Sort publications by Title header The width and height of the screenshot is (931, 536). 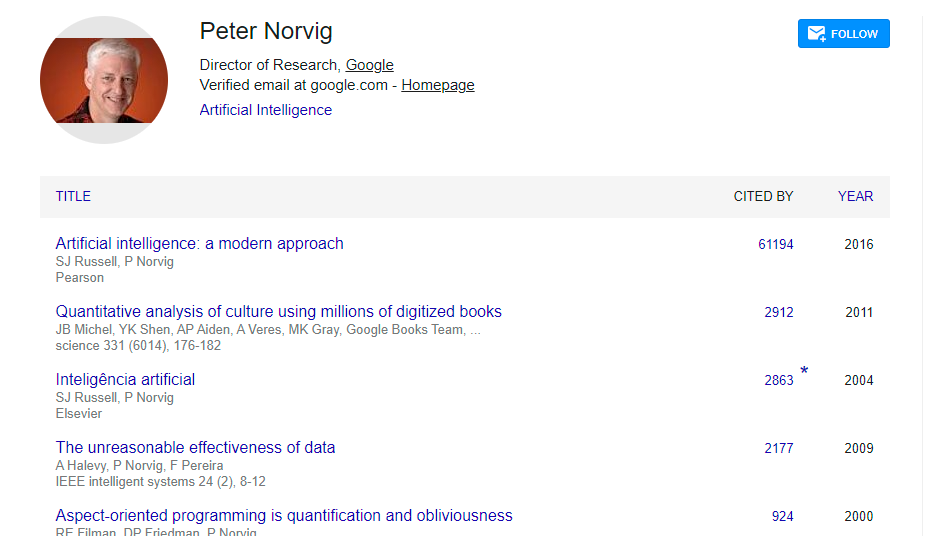(73, 196)
